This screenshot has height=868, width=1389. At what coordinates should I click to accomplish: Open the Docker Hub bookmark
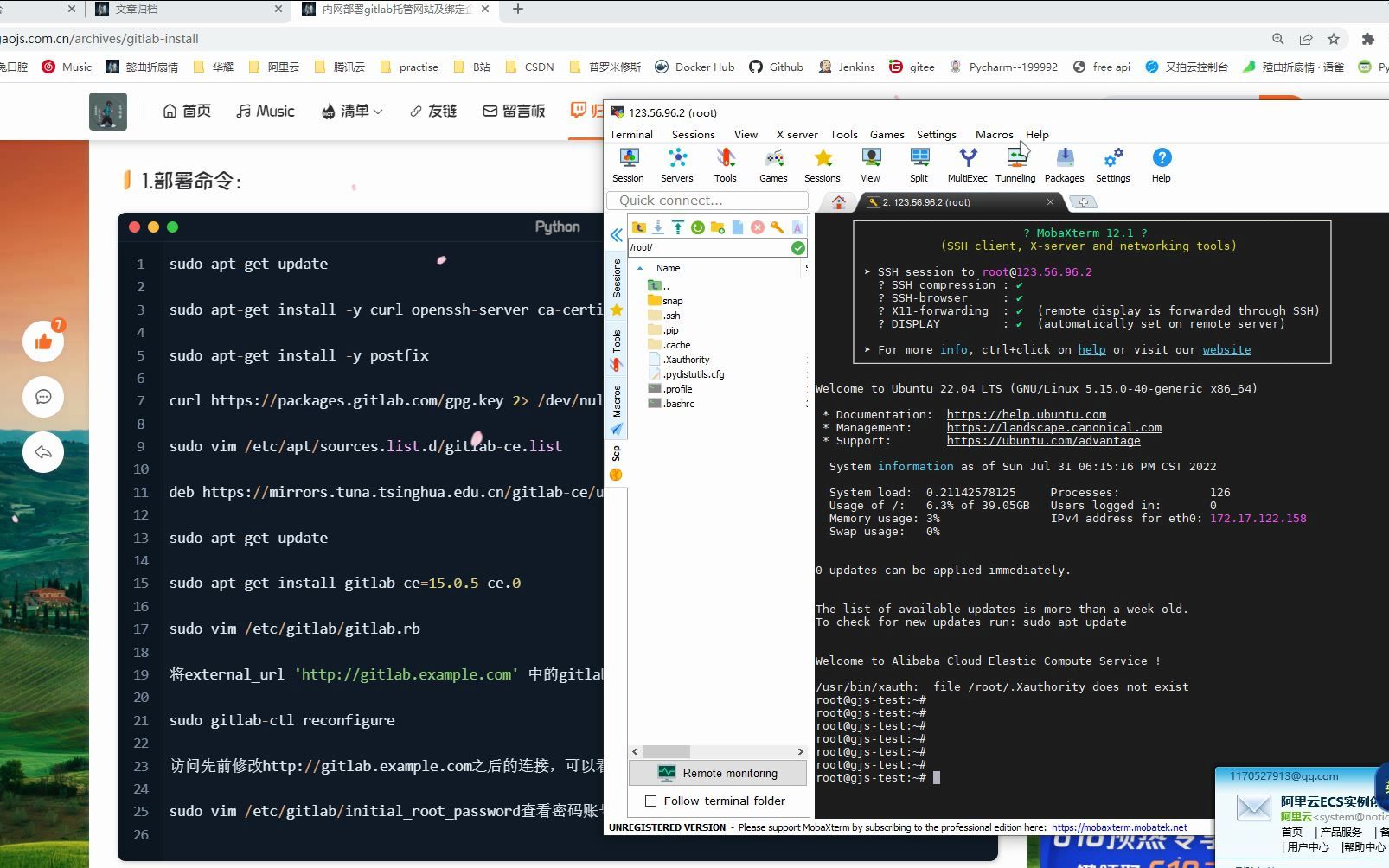pos(694,67)
